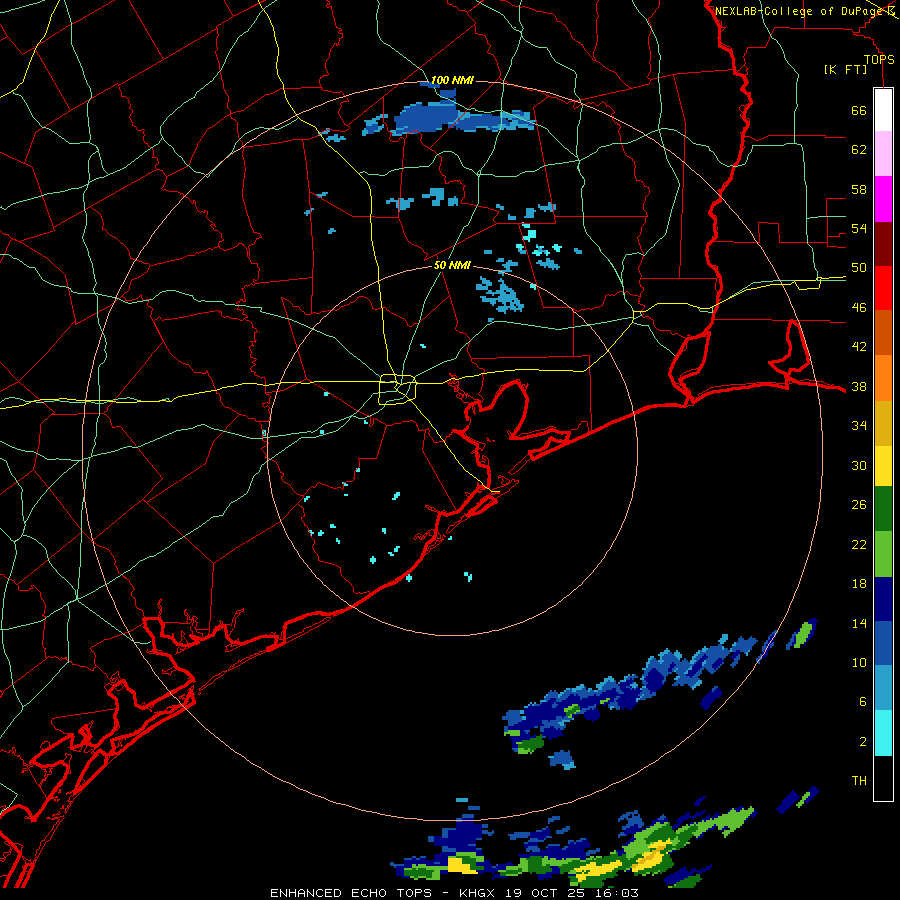Click the 100 NMI range ring label
Image resolution: width=900 pixels, height=900 pixels.
coord(452,80)
